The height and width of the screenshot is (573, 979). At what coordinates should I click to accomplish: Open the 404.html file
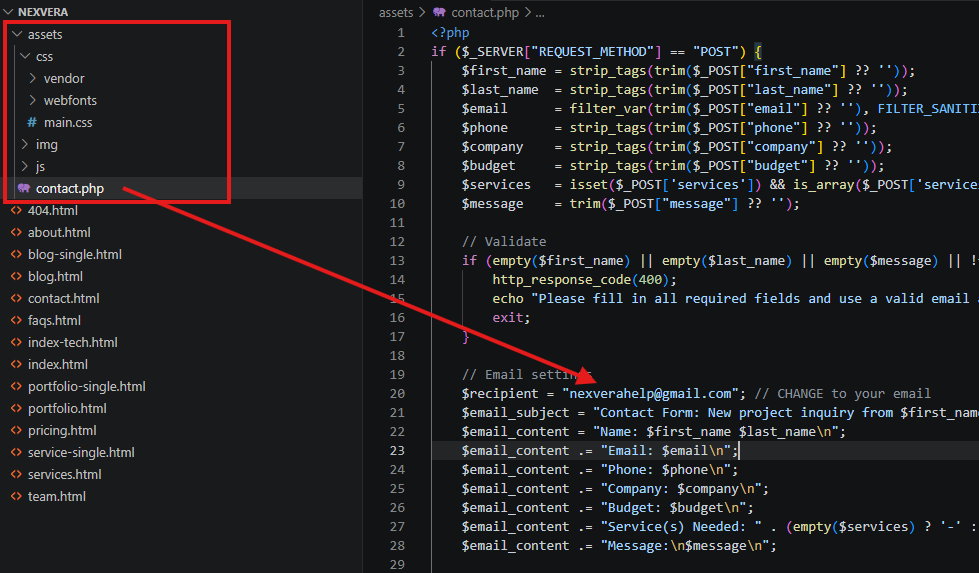click(52, 210)
